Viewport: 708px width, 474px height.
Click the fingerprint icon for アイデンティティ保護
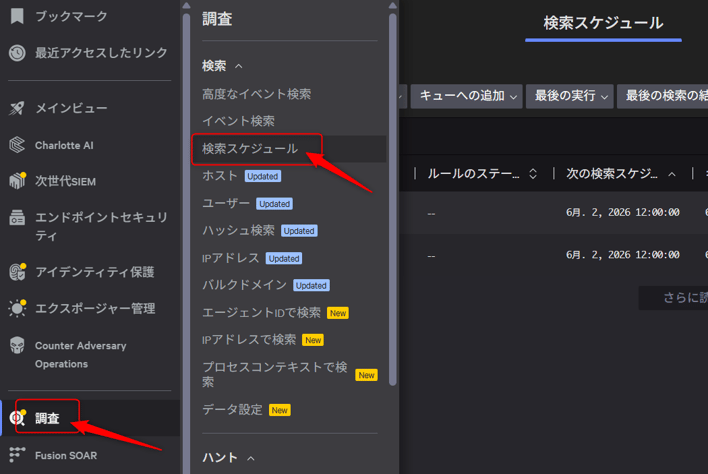click(x=17, y=272)
